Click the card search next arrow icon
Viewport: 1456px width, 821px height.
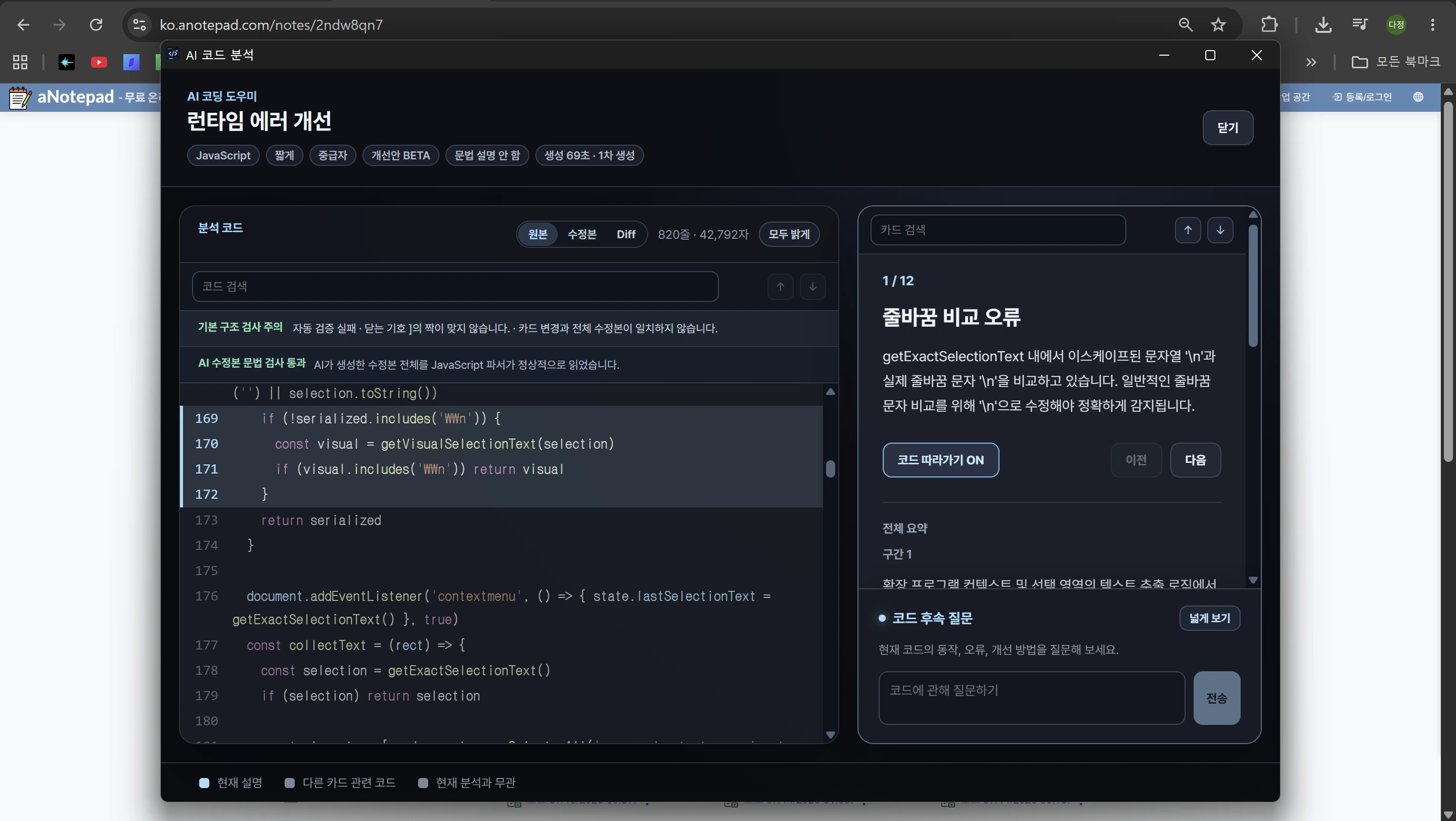click(x=1220, y=230)
